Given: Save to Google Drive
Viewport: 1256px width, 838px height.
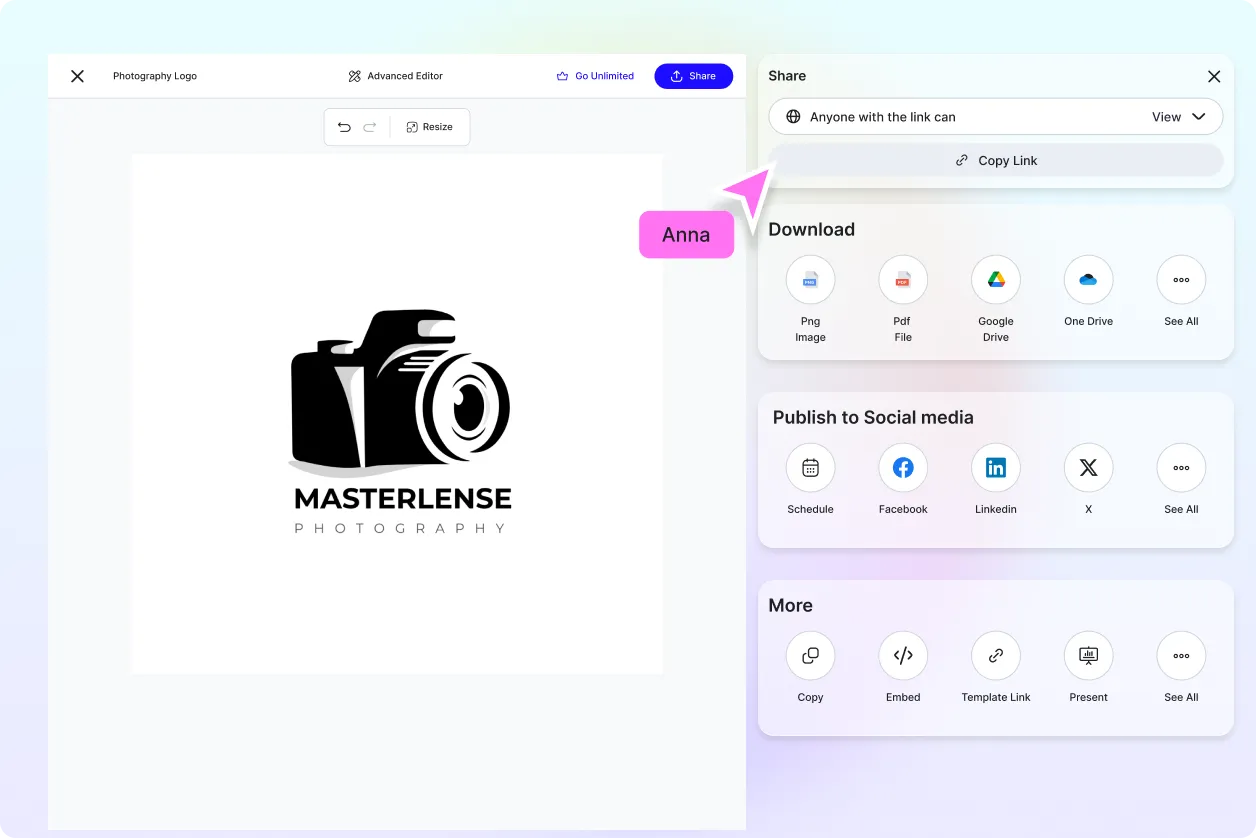Looking at the screenshot, I should tap(996, 280).
